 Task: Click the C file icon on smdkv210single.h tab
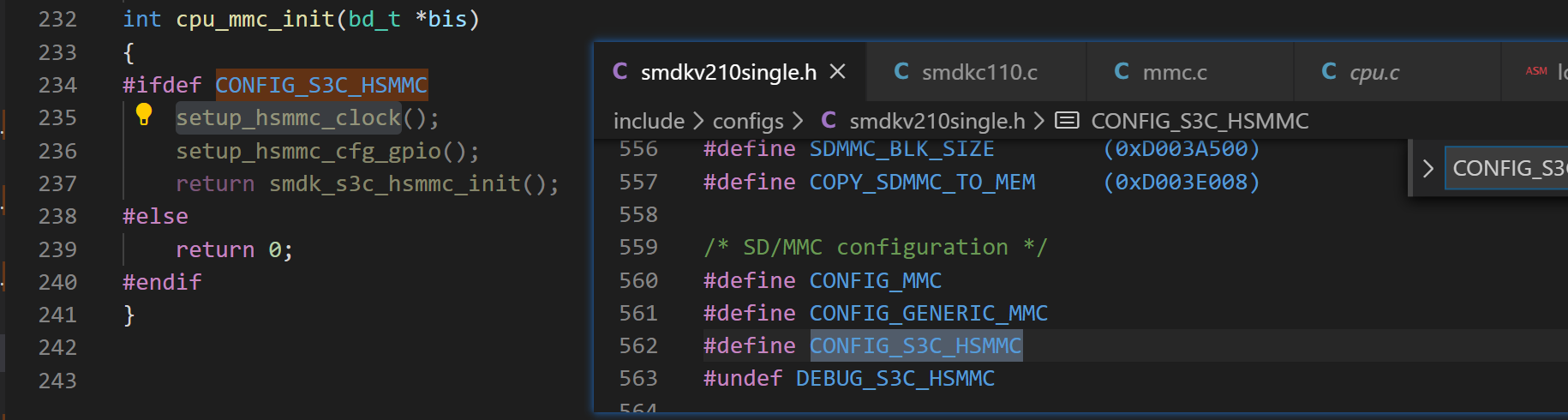tap(620, 72)
